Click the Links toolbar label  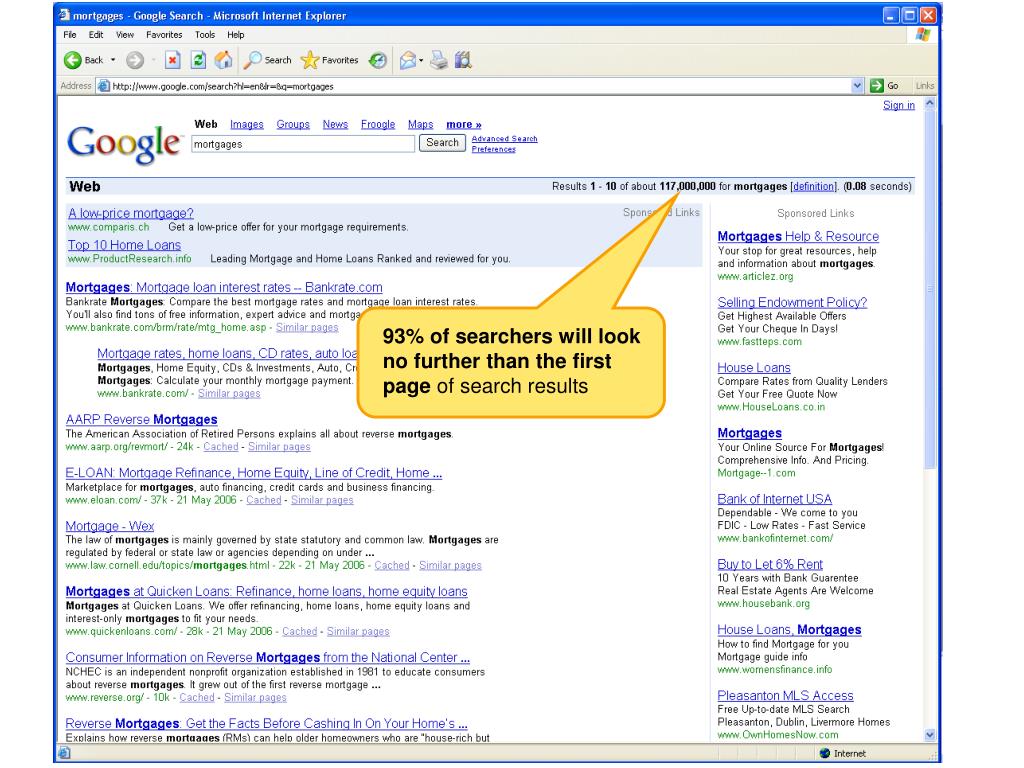(x=925, y=86)
